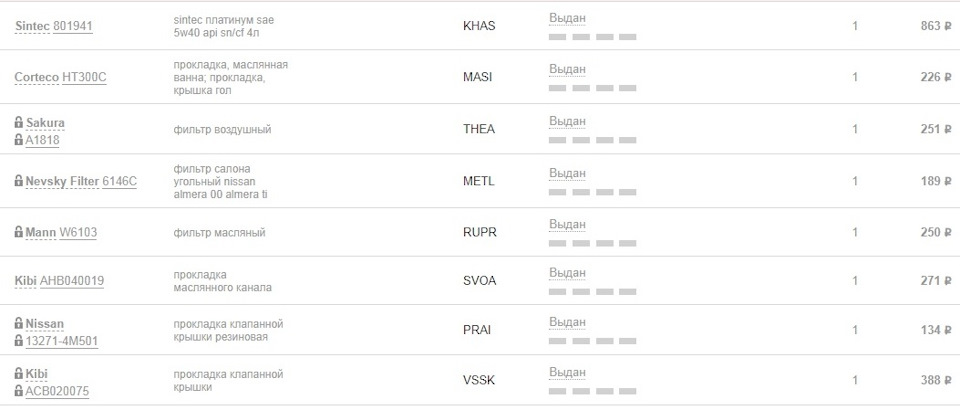Open part number 6146C link

point(119,181)
